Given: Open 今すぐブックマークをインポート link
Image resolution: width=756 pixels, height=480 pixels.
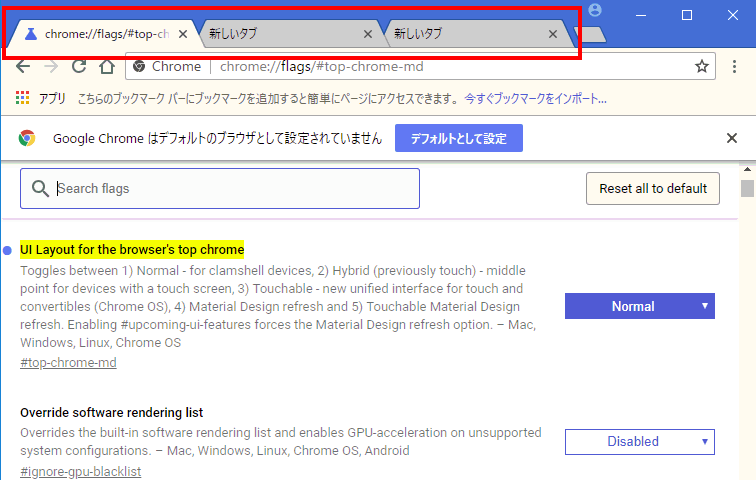Looking at the screenshot, I should coord(535,99).
